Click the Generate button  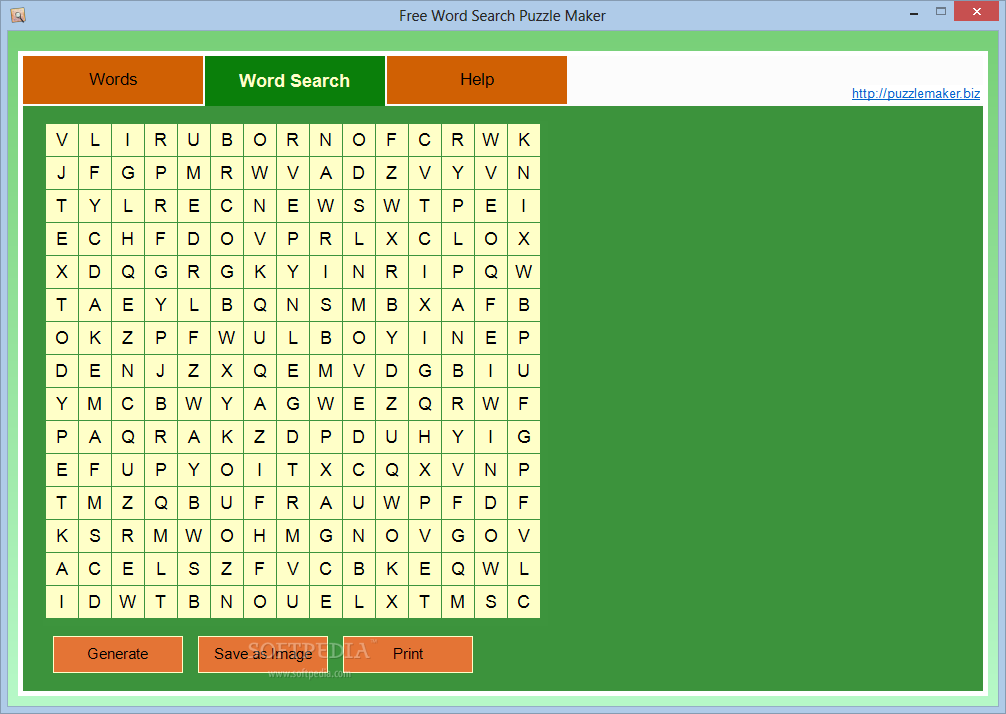coord(117,654)
